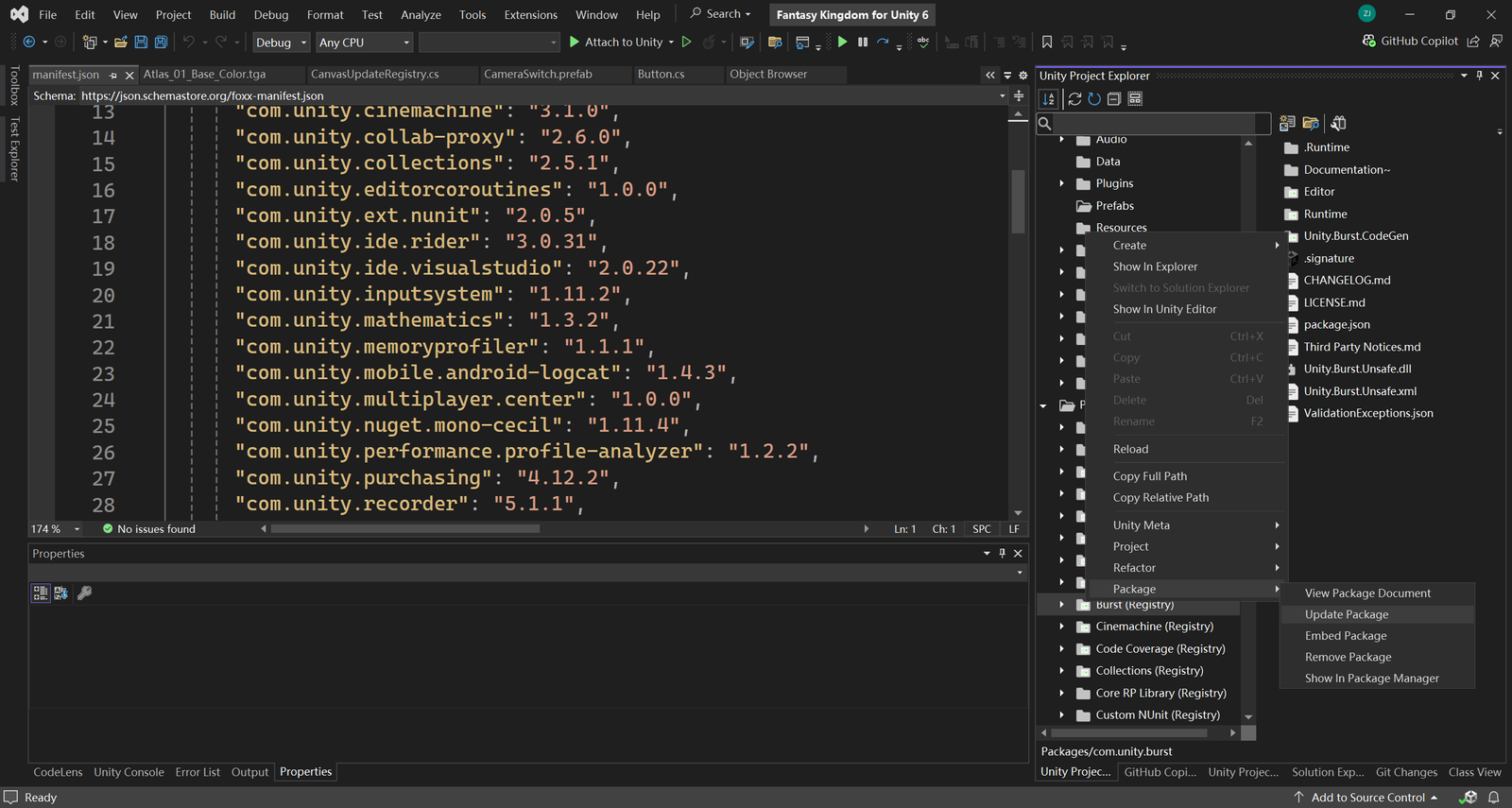1512x808 pixels.
Task: Pin the Unity Project Explorer panel
Action: coord(1479,76)
